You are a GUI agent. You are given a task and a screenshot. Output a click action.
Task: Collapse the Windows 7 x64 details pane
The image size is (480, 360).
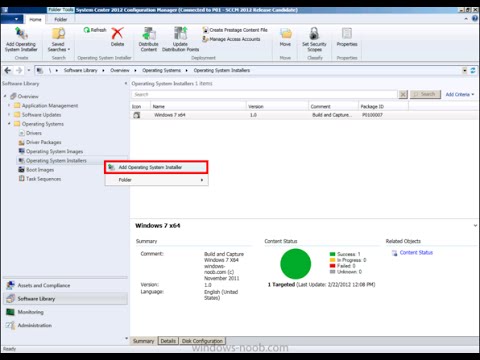click(475, 226)
